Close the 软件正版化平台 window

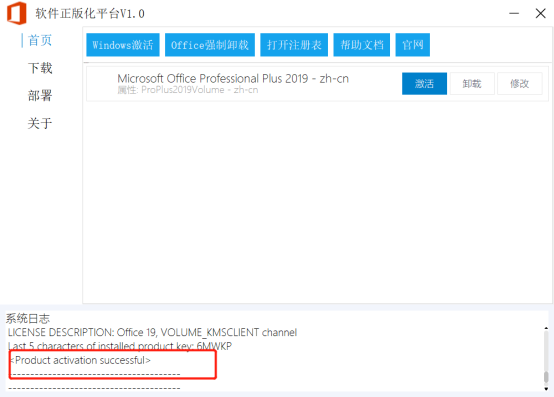coord(541,13)
